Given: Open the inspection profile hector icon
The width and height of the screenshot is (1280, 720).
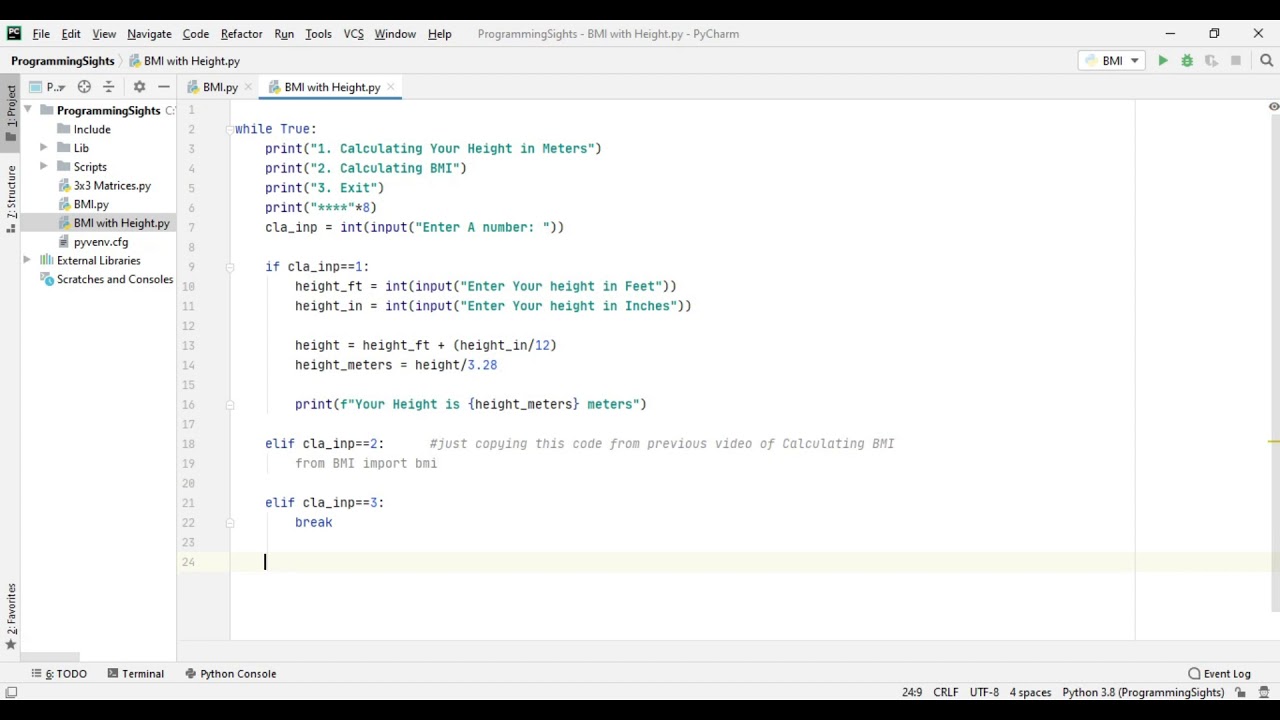Looking at the screenshot, I should (x=1262, y=692).
